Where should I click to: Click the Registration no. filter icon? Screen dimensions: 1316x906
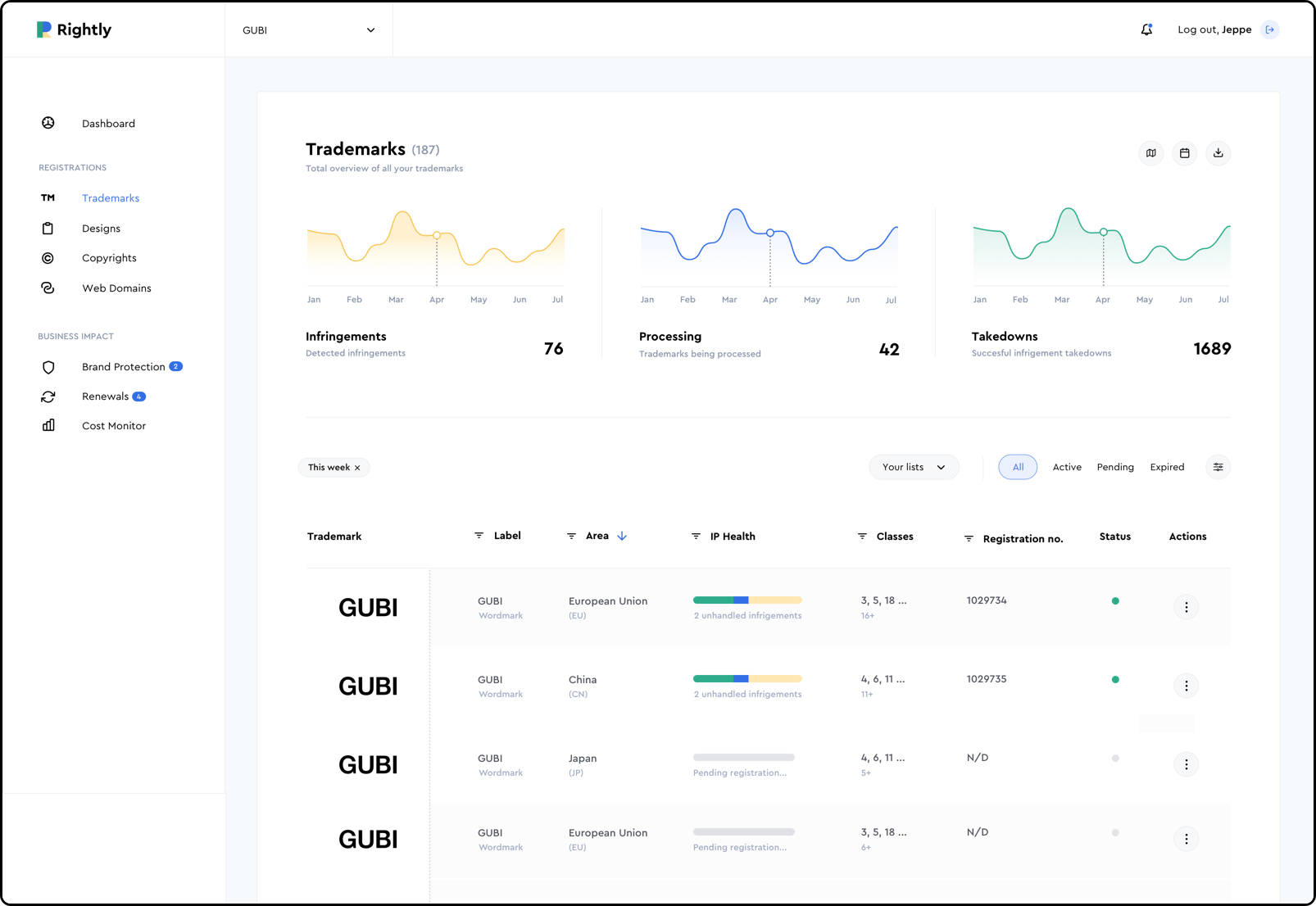[x=969, y=539]
